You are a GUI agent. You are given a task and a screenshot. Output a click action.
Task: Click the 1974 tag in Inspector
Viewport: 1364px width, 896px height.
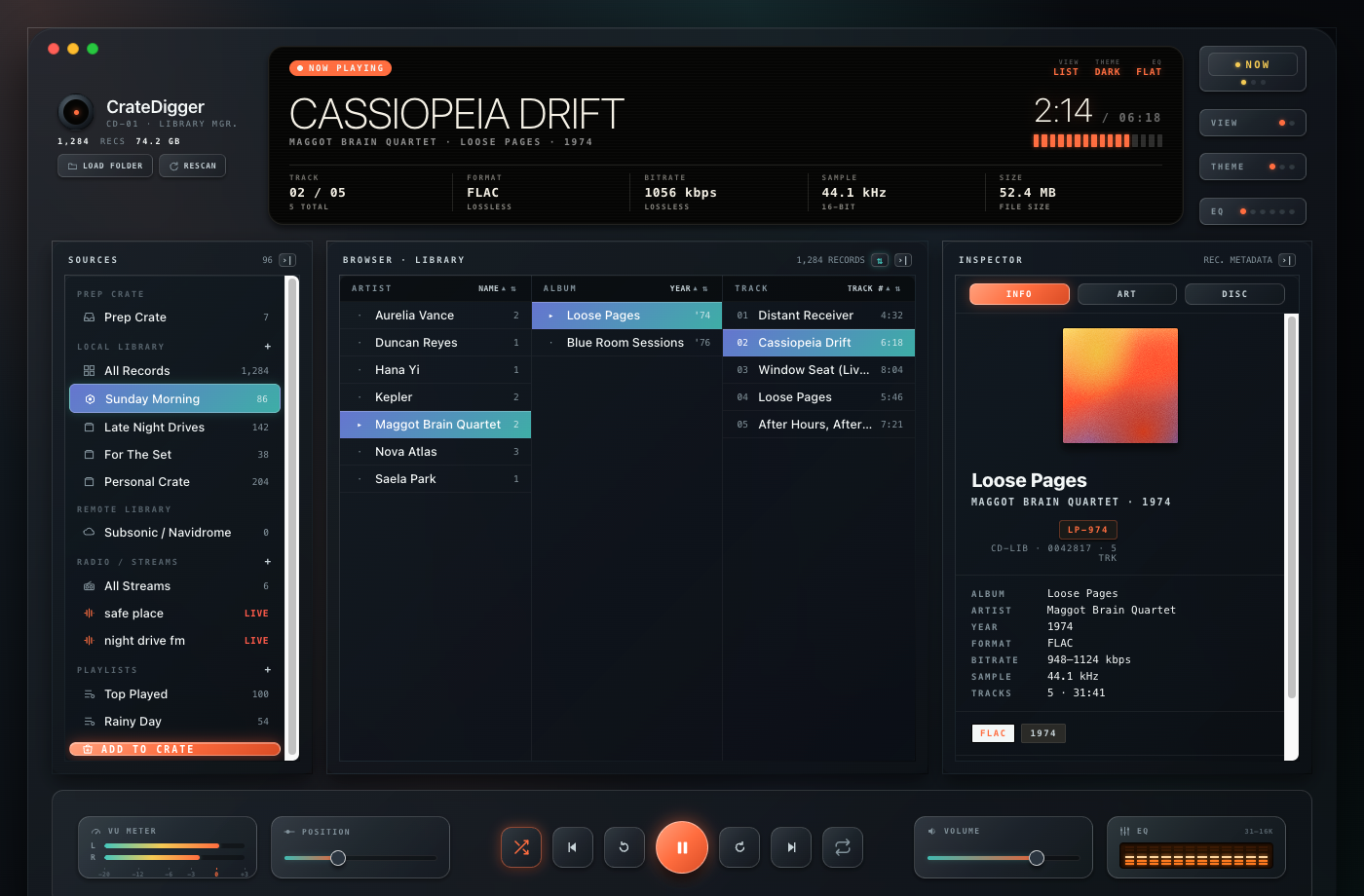[1042, 733]
